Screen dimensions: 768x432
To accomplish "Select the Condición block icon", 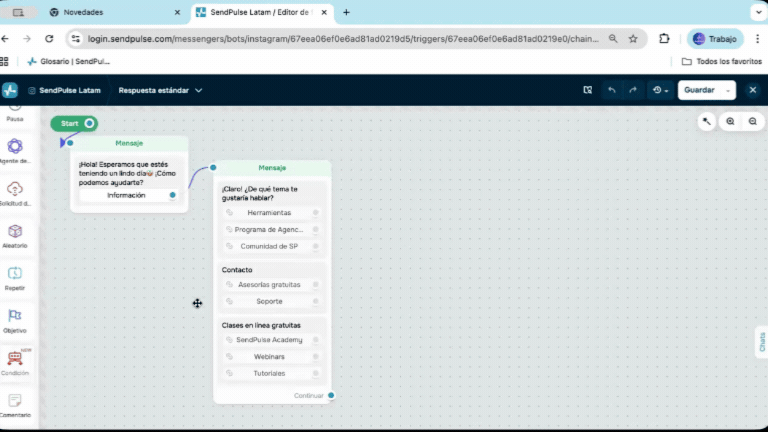I will pos(15,358).
